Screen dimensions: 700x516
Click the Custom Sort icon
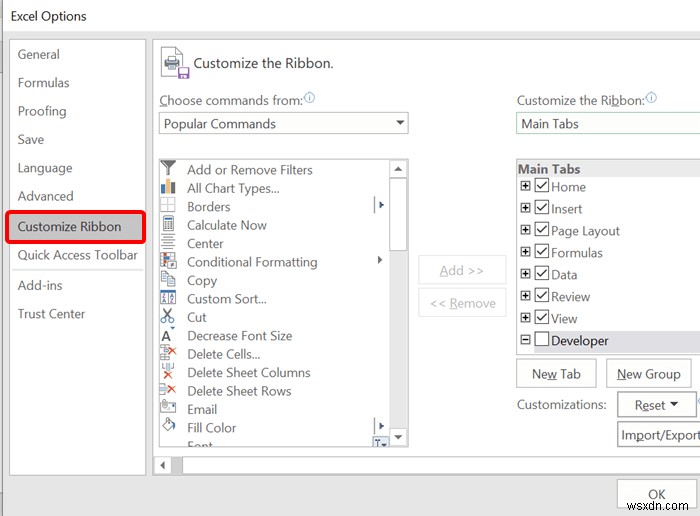pos(168,297)
